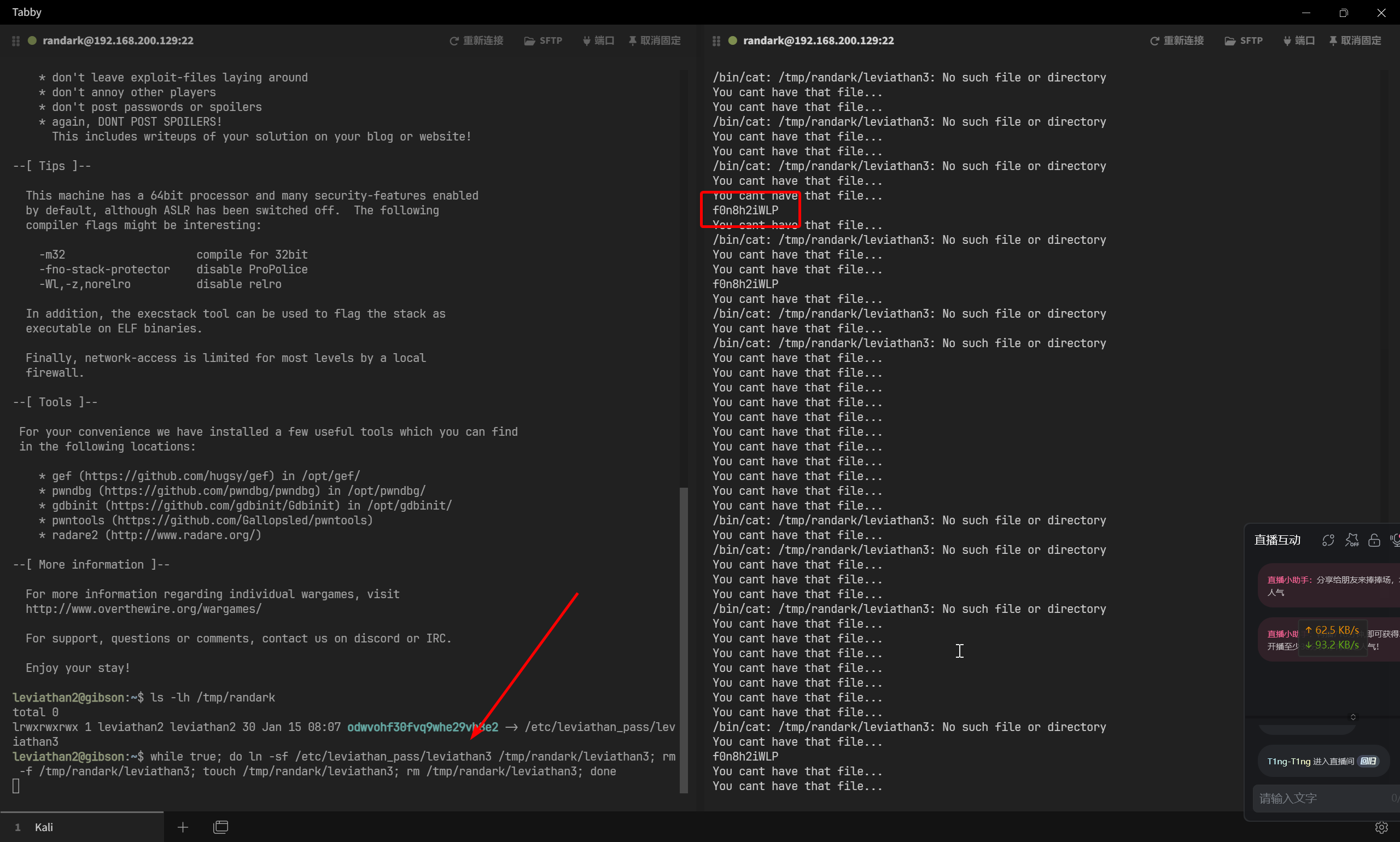The height and width of the screenshot is (842, 1400).
Task: Open a new tab with plus button
Action: pyautogui.click(x=183, y=827)
